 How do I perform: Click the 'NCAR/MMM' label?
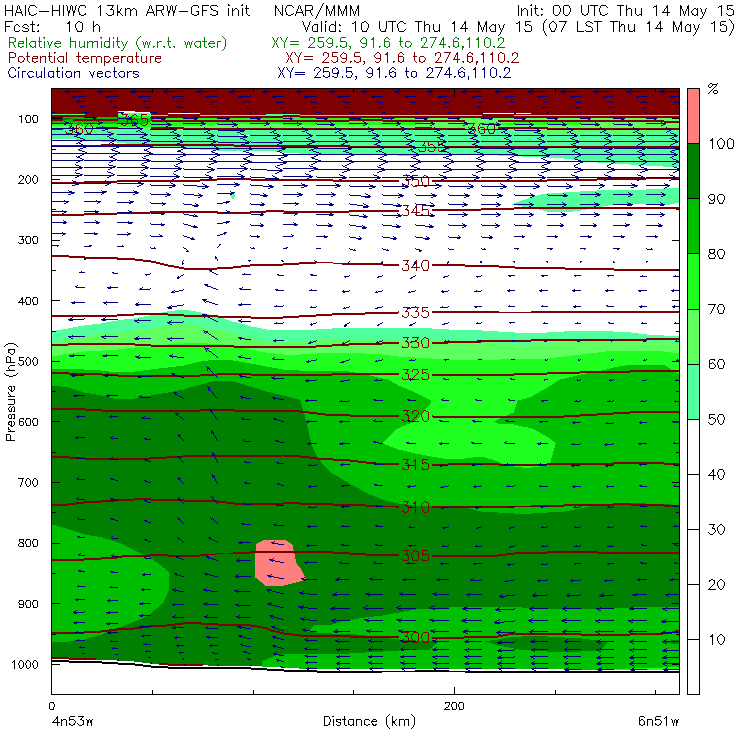tap(317, 10)
